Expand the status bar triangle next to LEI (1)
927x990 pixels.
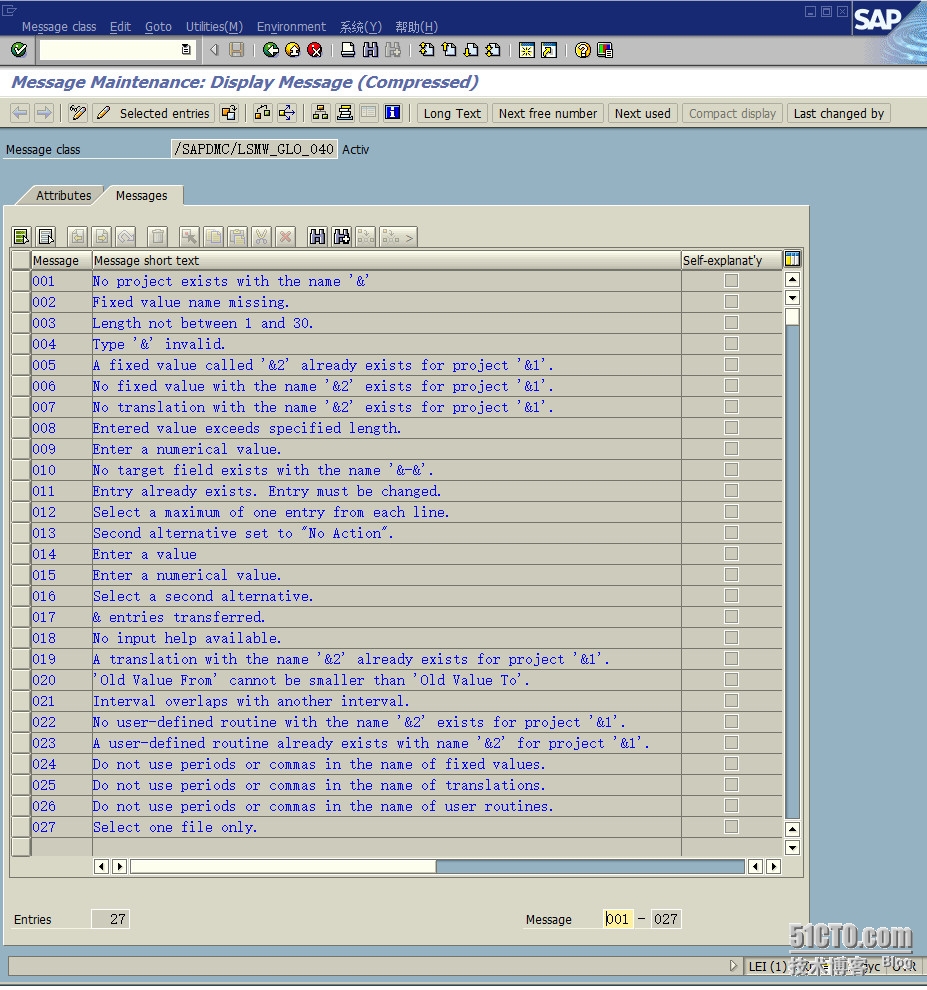733,965
